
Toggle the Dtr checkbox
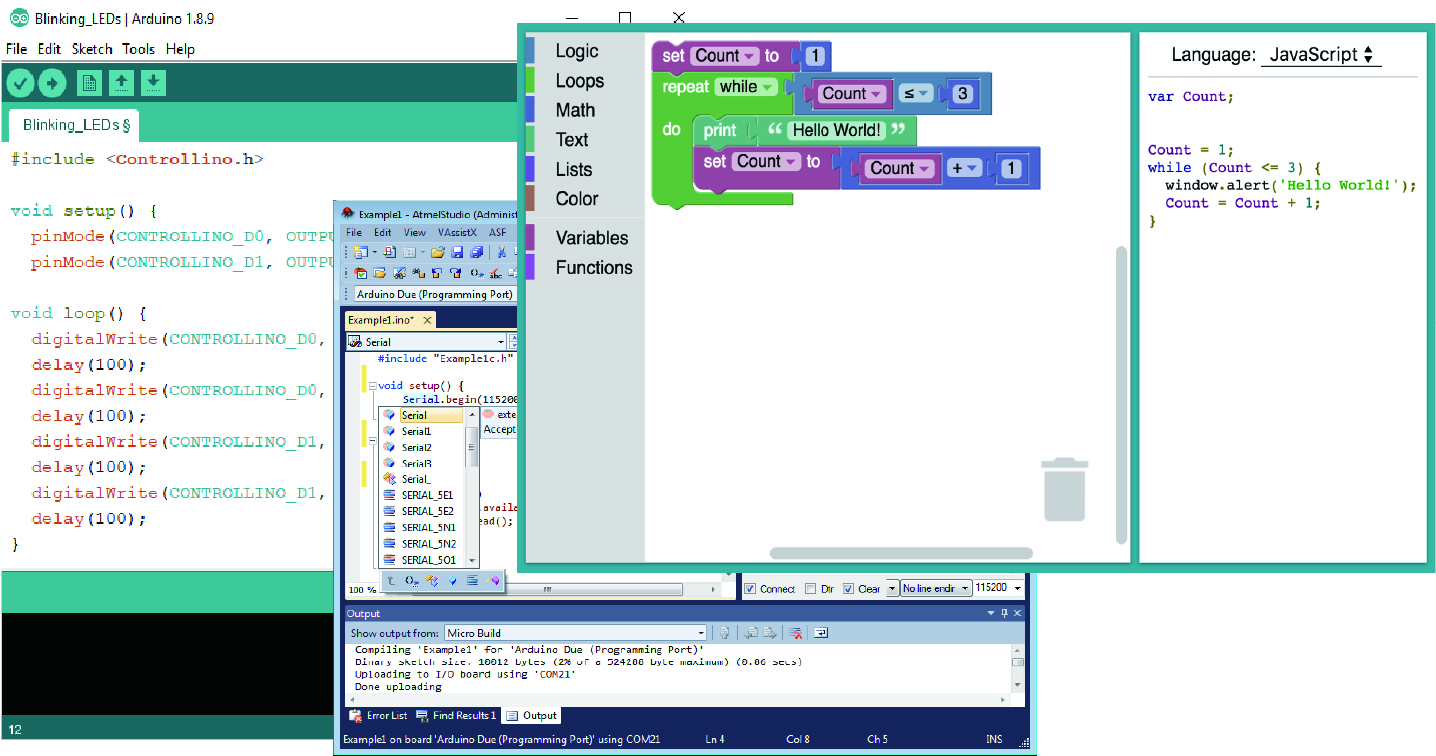pyautogui.click(x=810, y=589)
